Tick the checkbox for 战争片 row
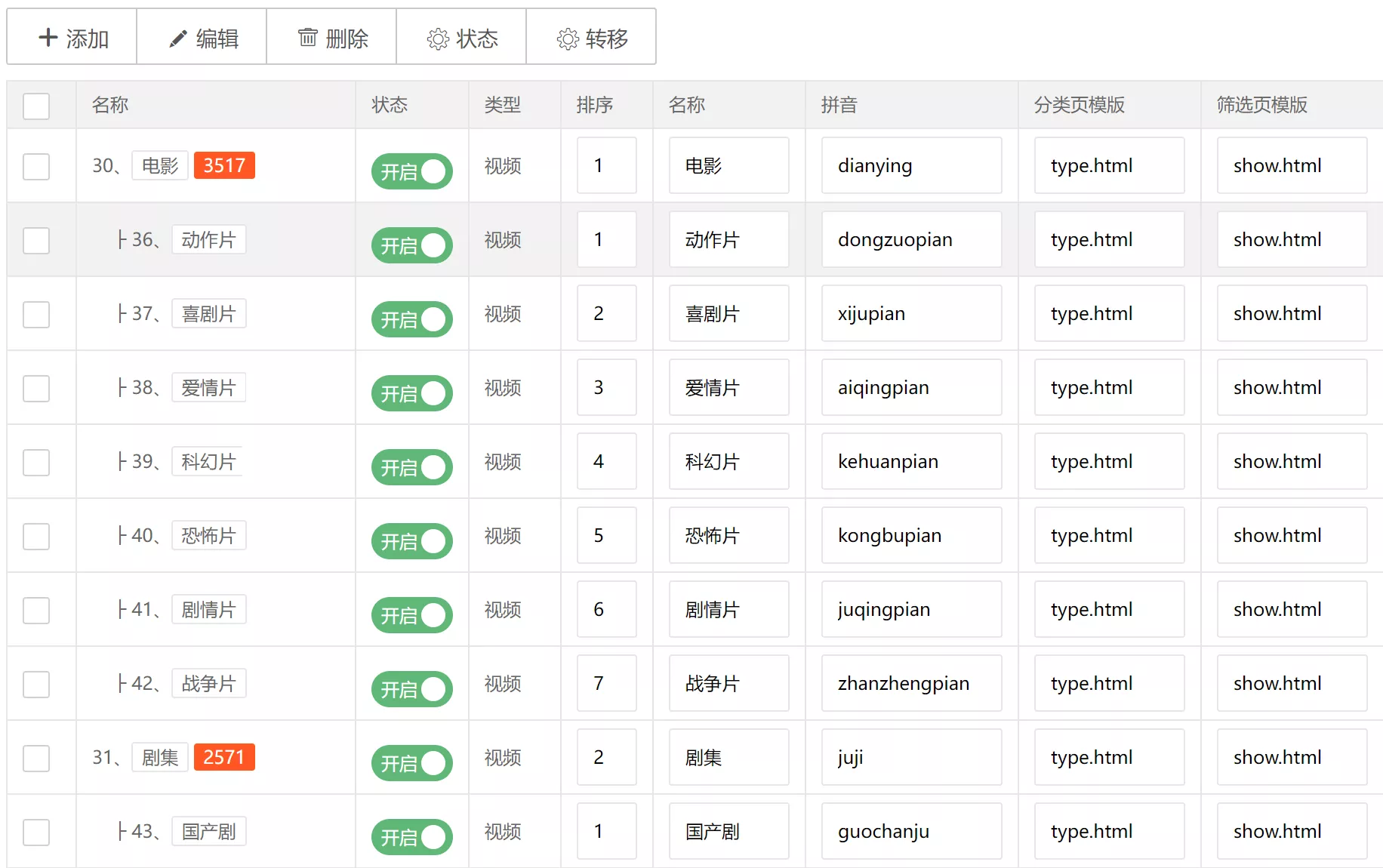Viewport: 1383px width, 868px height. 36,685
